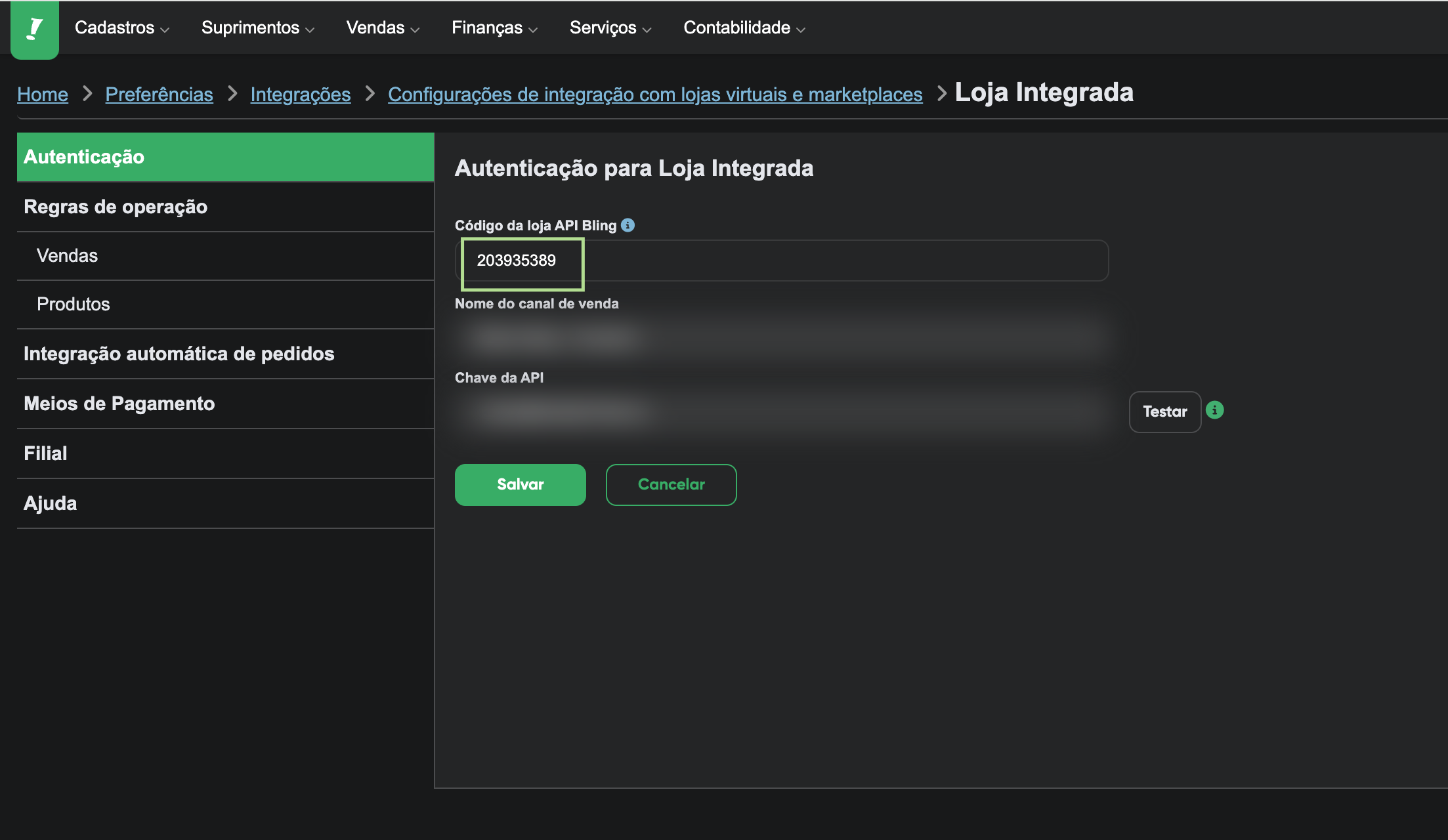Image resolution: width=1448 pixels, height=840 pixels.
Task: Click the Testar button
Action: tap(1165, 412)
